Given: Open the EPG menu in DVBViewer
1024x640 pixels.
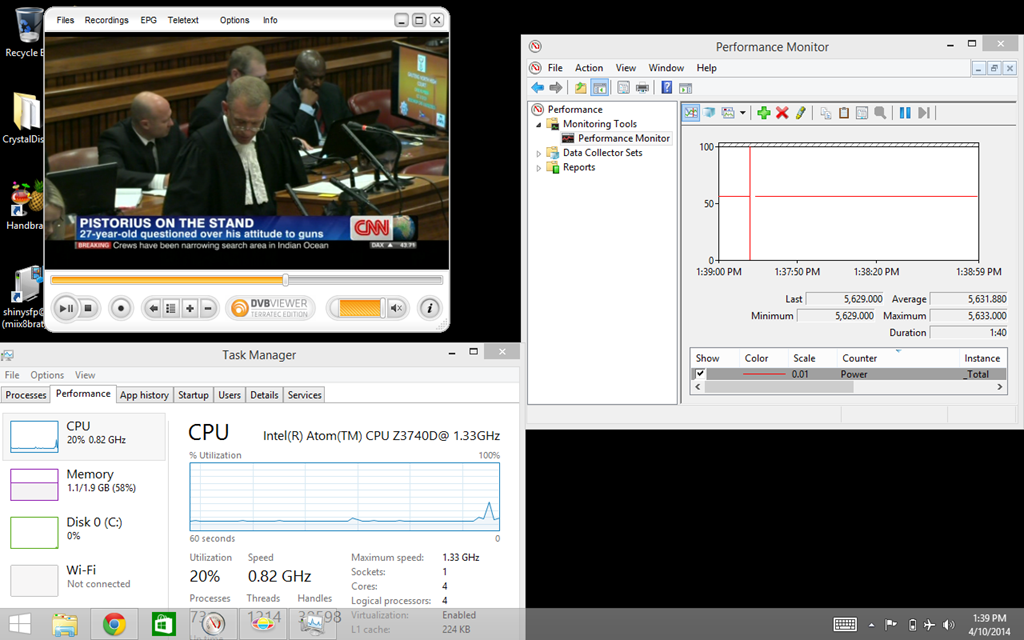Looking at the screenshot, I should (x=148, y=20).
